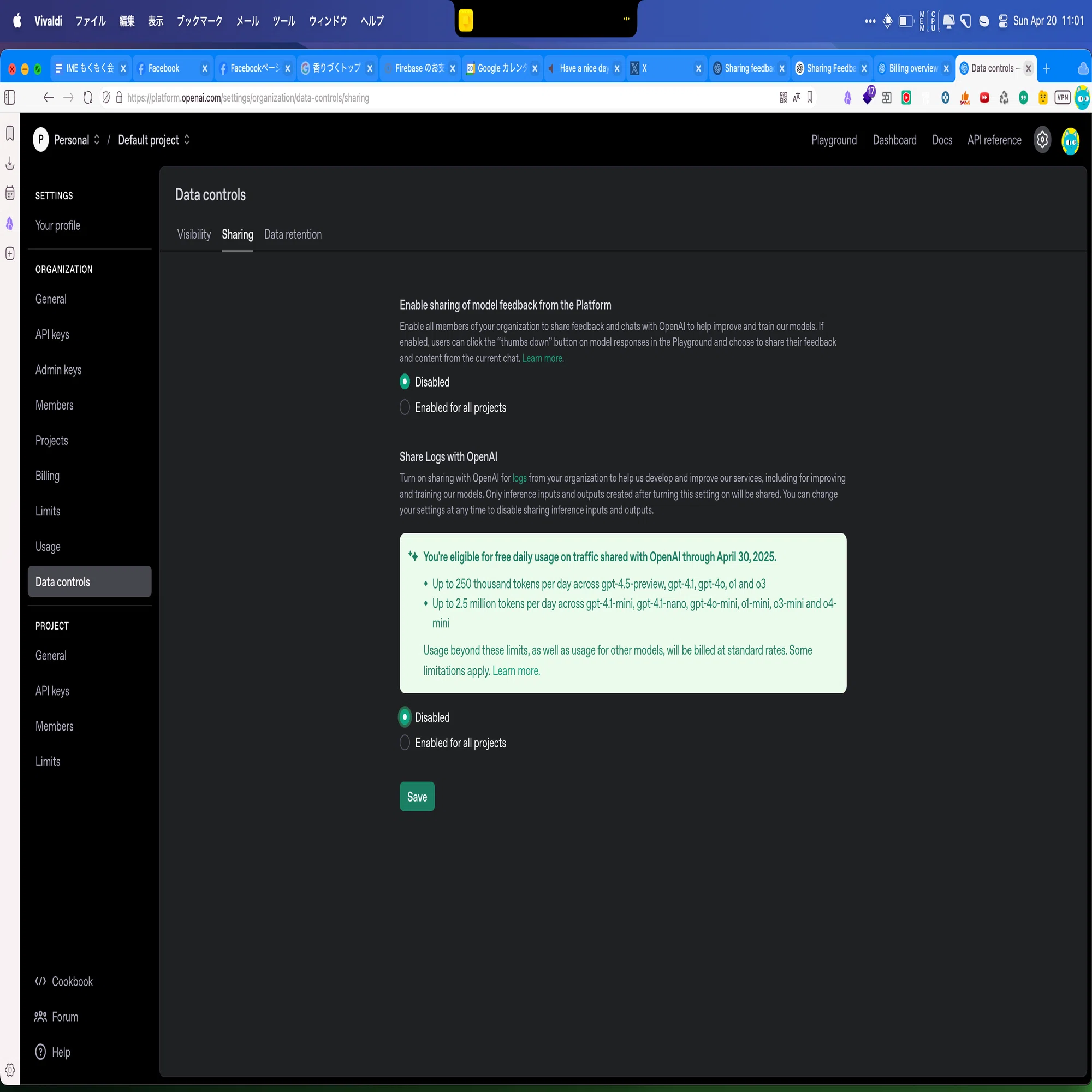Open the OpenAI settings gear icon

(x=1042, y=140)
